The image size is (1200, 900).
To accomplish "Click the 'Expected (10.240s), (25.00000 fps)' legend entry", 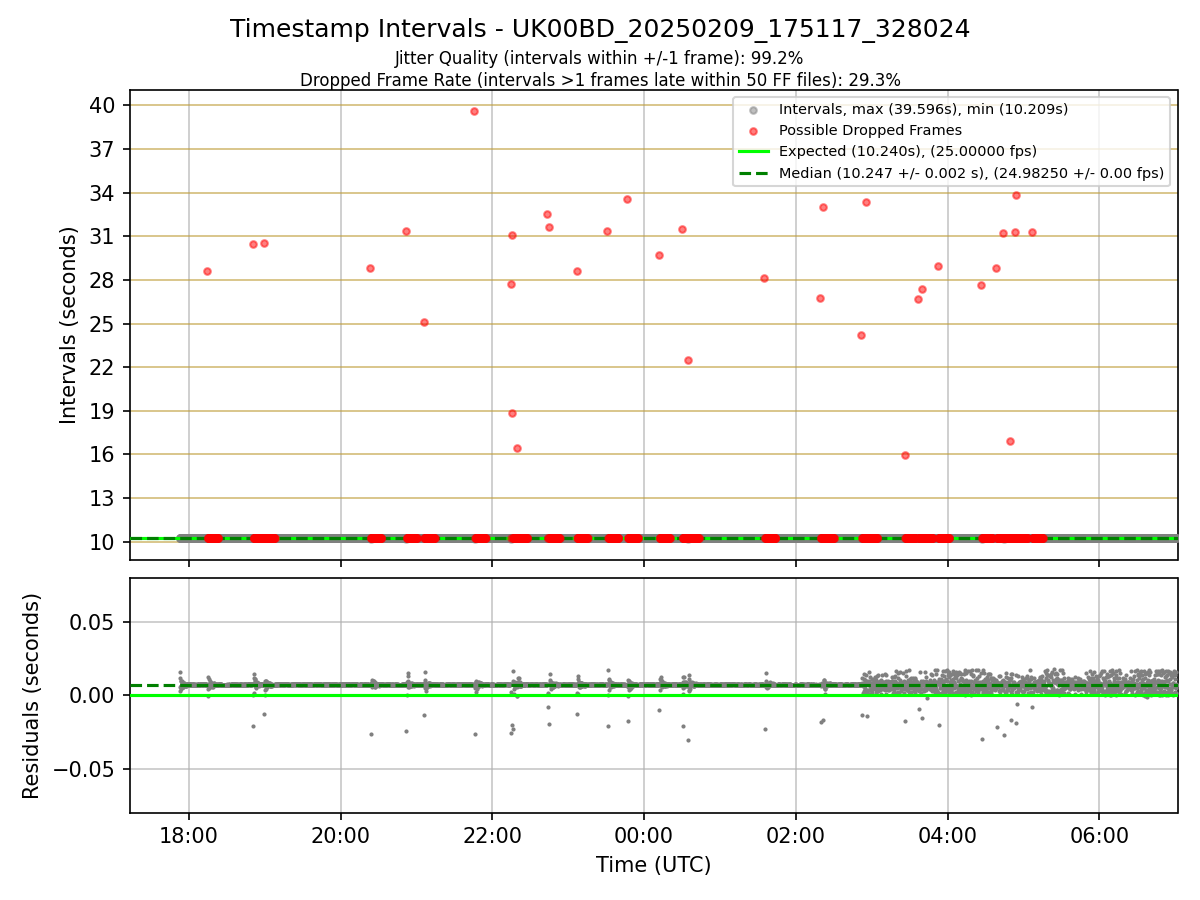I will pos(907,151).
